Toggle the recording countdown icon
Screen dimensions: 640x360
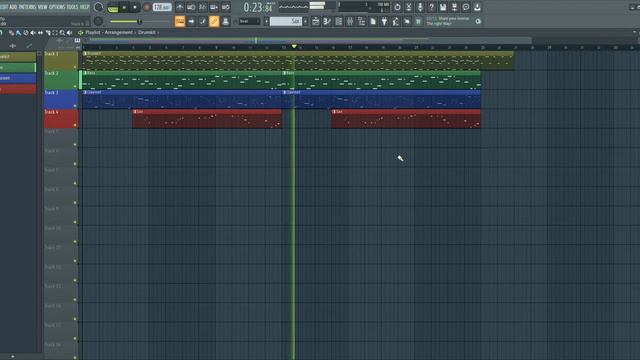202,7
